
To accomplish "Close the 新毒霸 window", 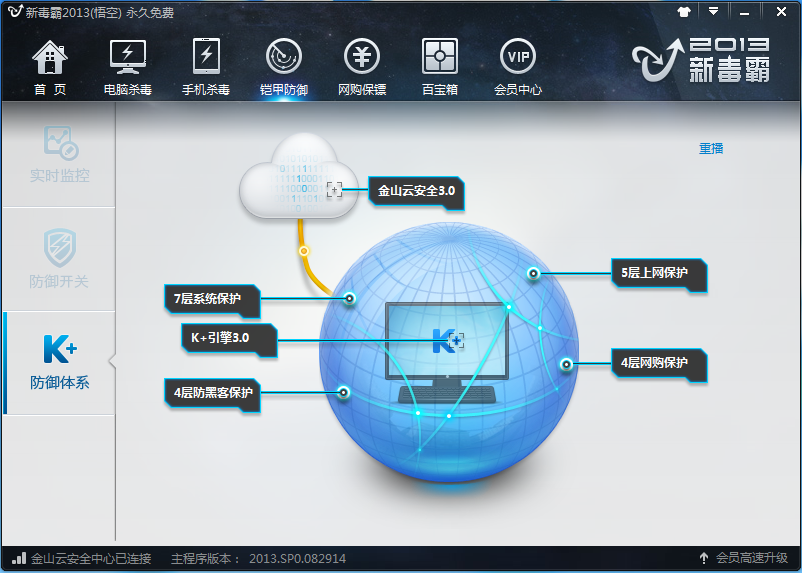I will click(x=781, y=11).
